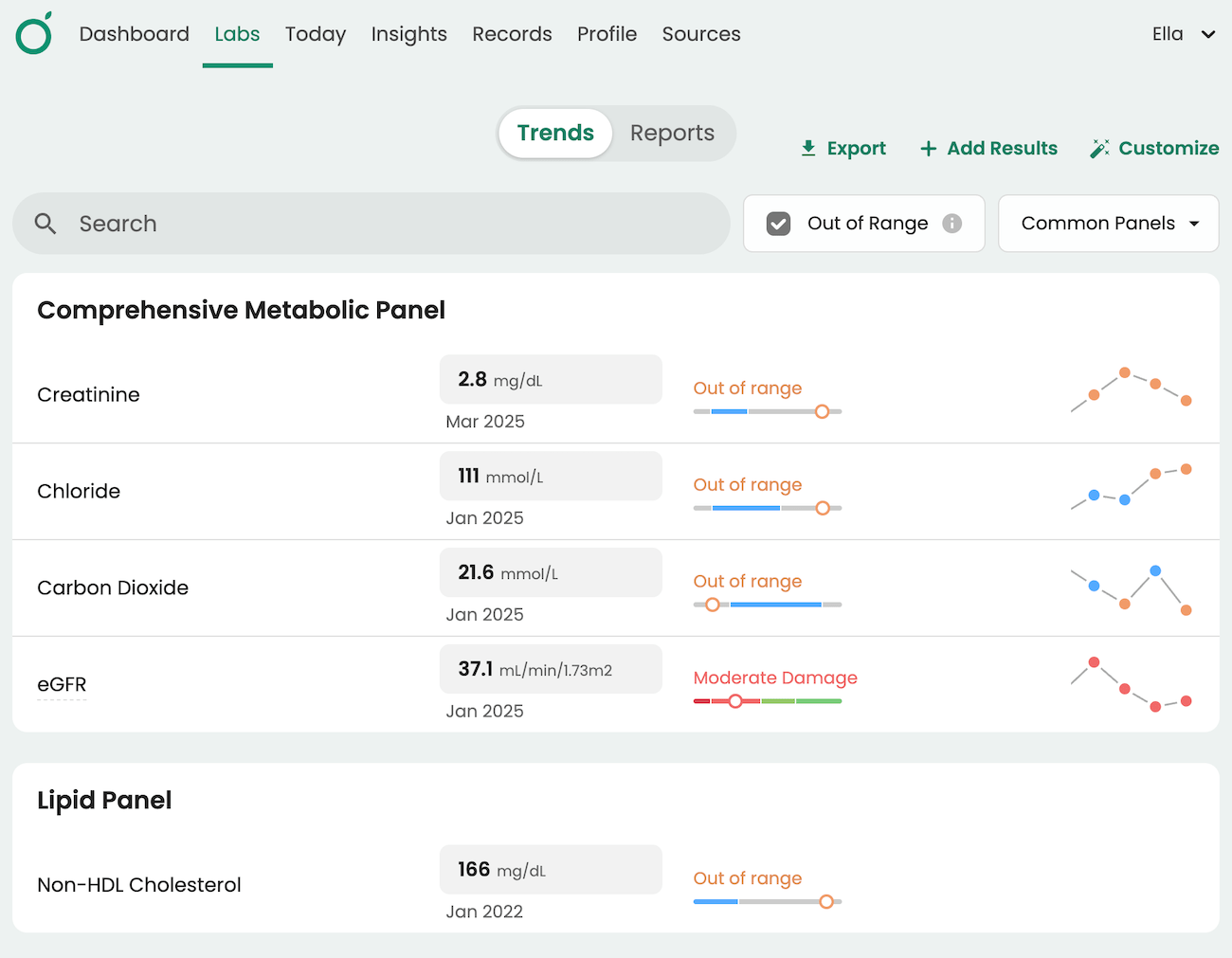Click the magnifying glass search icon
1232x958 pixels.
[x=45, y=224]
